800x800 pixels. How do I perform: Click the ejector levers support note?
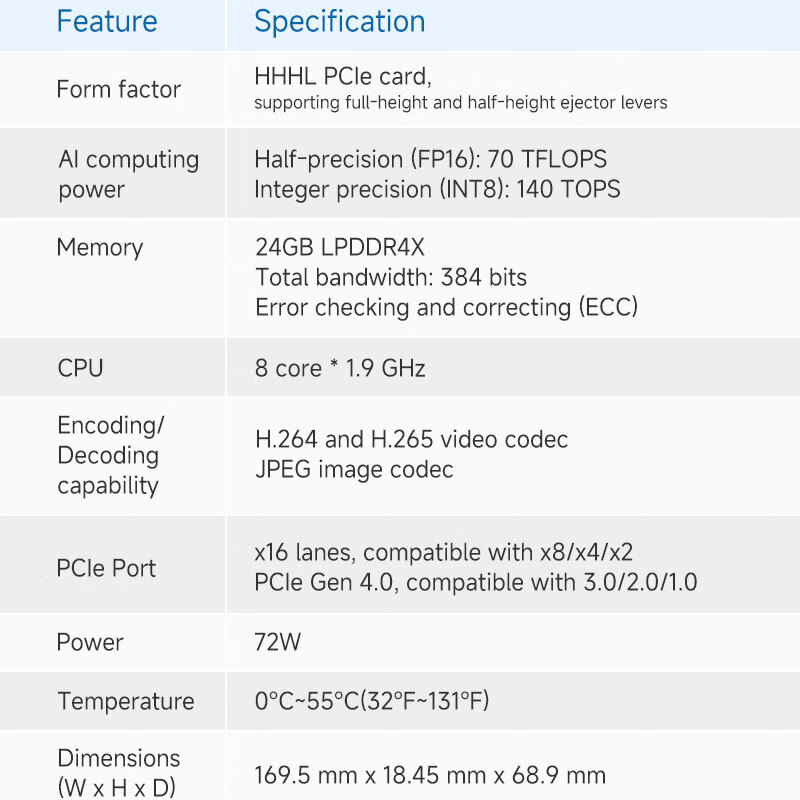[460, 103]
